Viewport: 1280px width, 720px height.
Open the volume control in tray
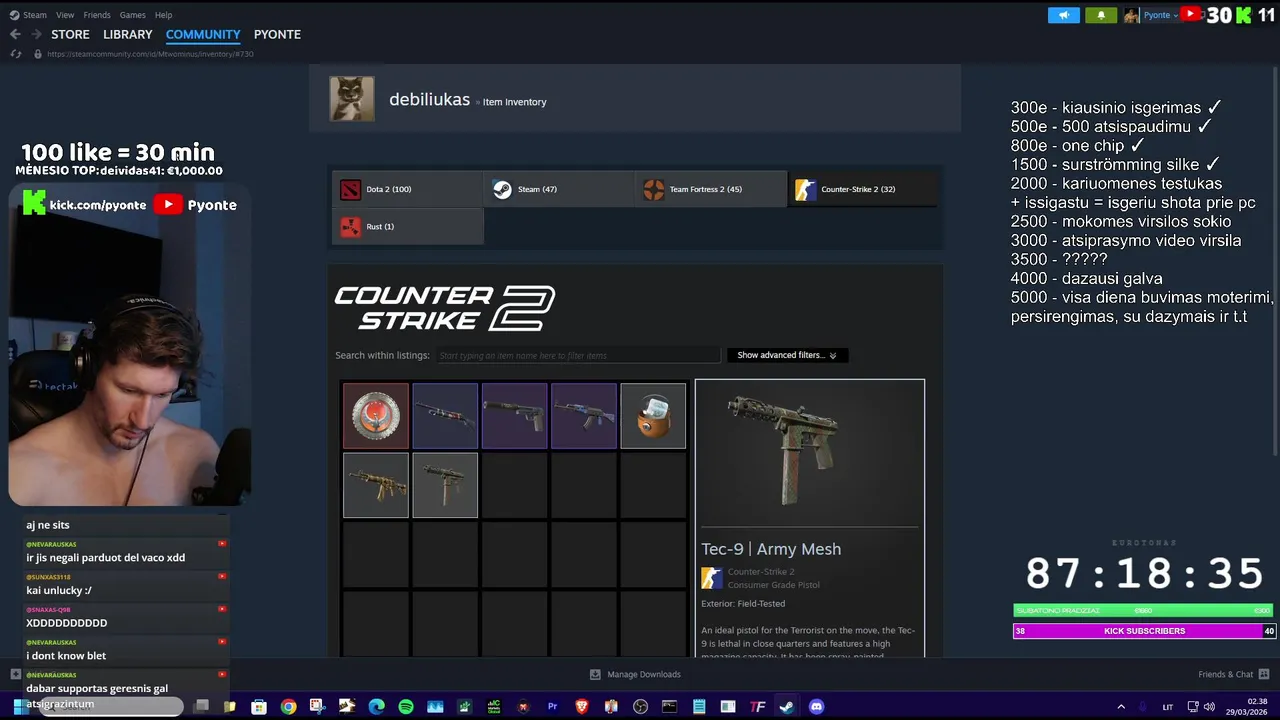pyautogui.click(x=1209, y=707)
